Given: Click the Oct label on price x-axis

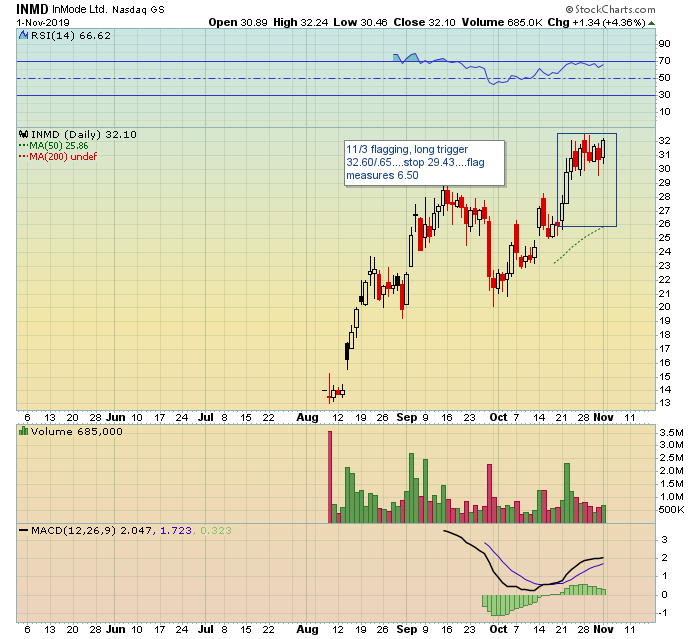Looking at the screenshot, I should click(x=498, y=418).
